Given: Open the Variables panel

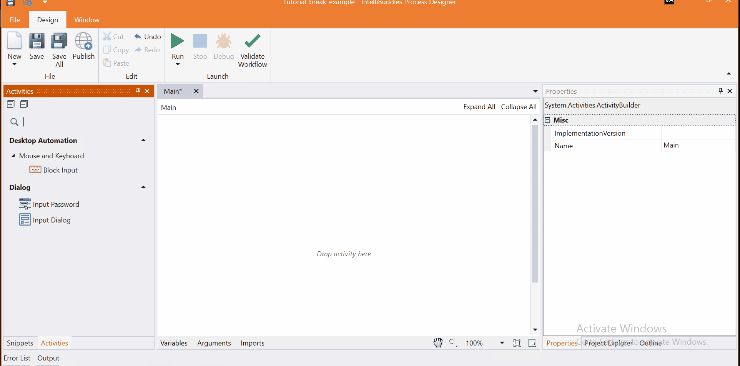Looking at the screenshot, I should pyautogui.click(x=174, y=343).
